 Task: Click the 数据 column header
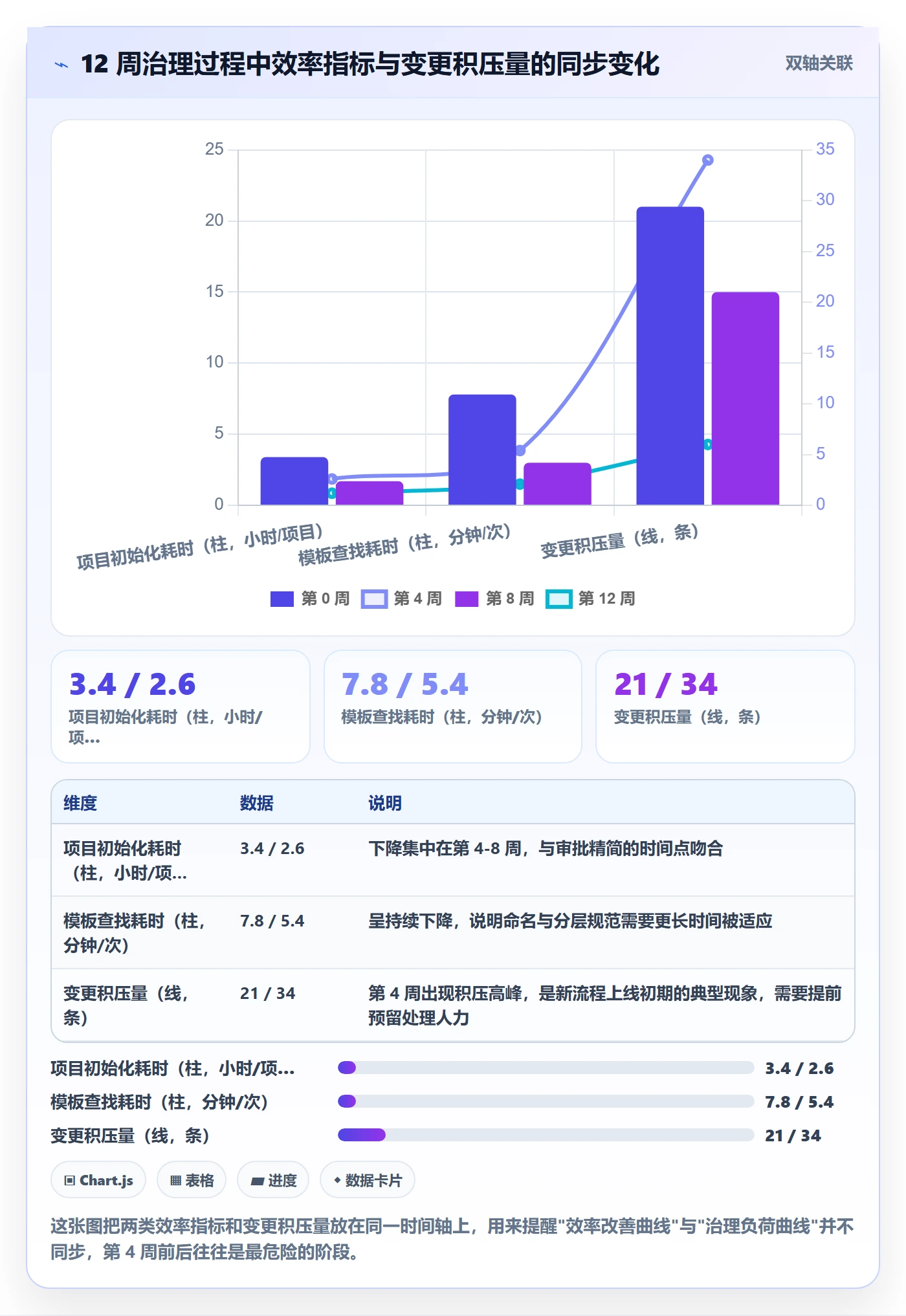(257, 803)
